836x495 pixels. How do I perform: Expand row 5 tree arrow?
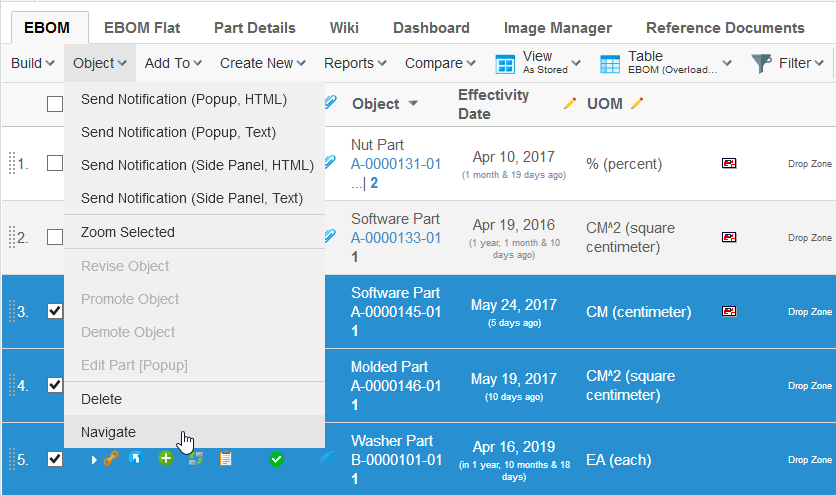coord(94,459)
